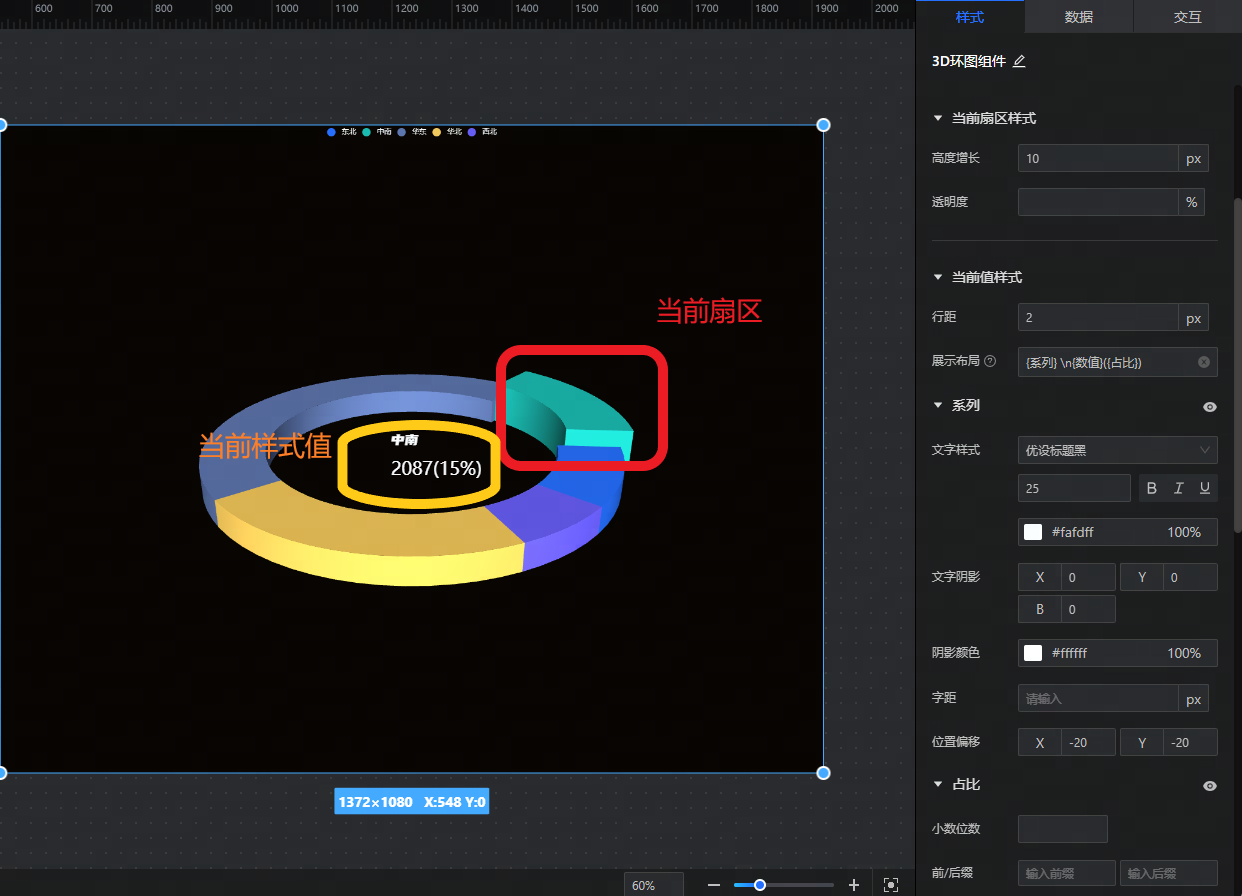This screenshot has height=896, width=1242.
Task: Switch to the 数据 tab
Action: 1078,17
